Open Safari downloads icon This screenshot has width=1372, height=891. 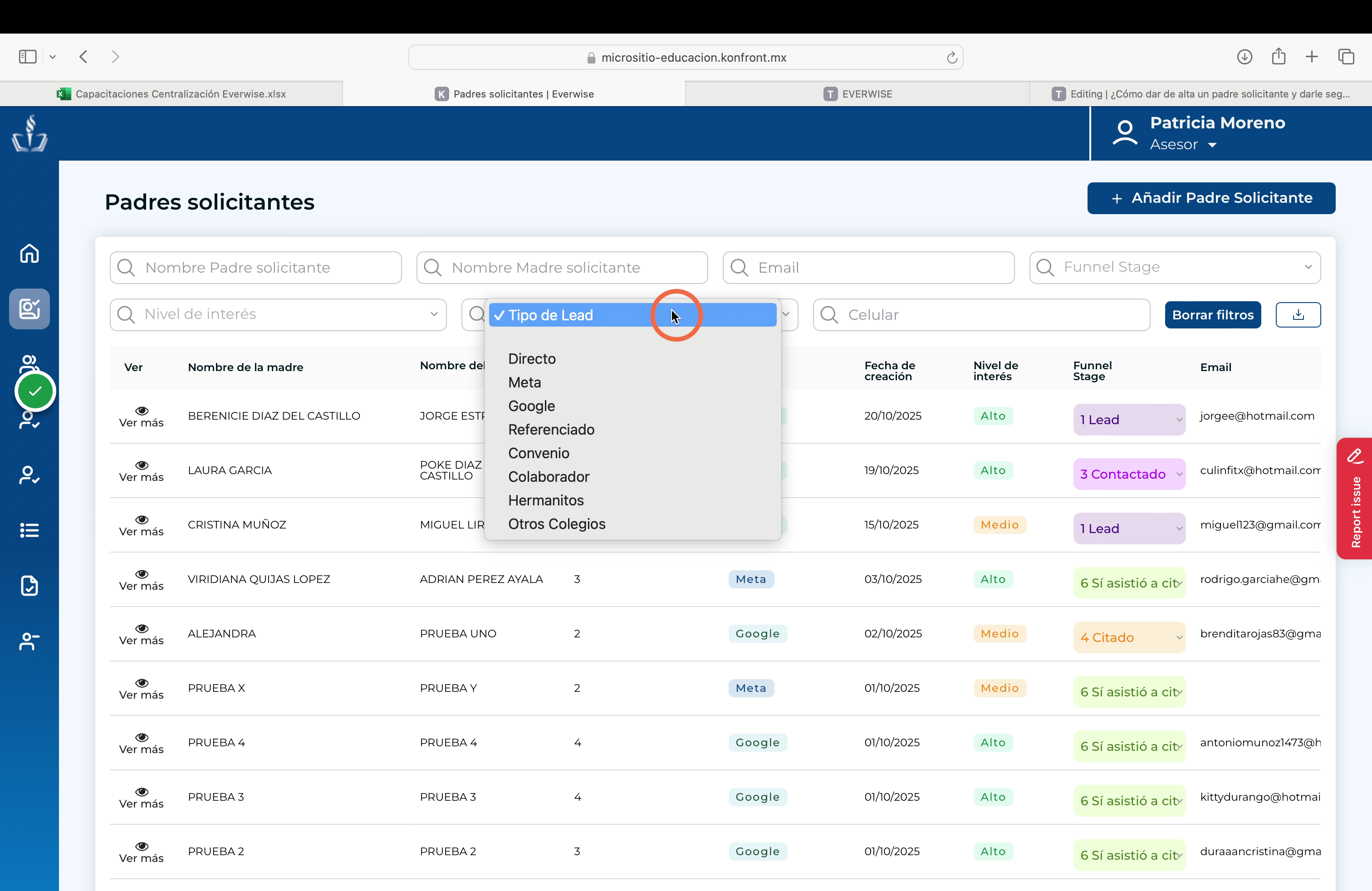1245,56
